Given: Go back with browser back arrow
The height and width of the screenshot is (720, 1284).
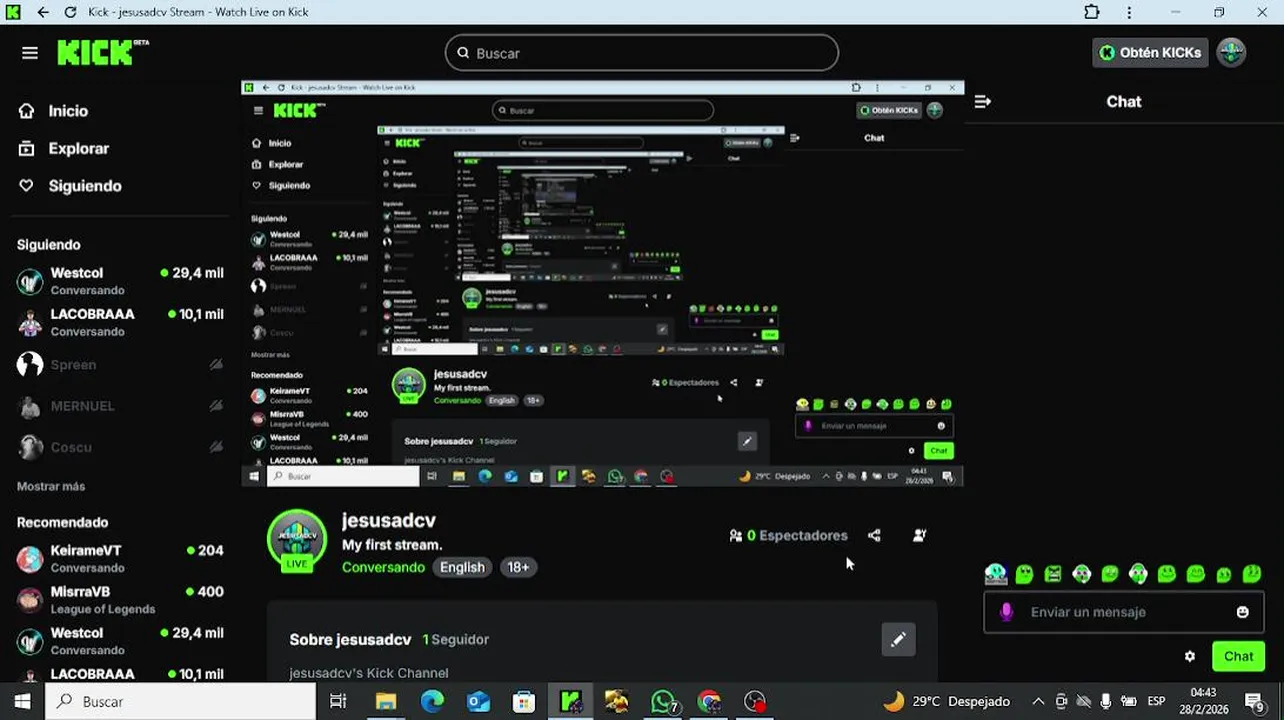Looking at the screenshot, I should 43,12.
